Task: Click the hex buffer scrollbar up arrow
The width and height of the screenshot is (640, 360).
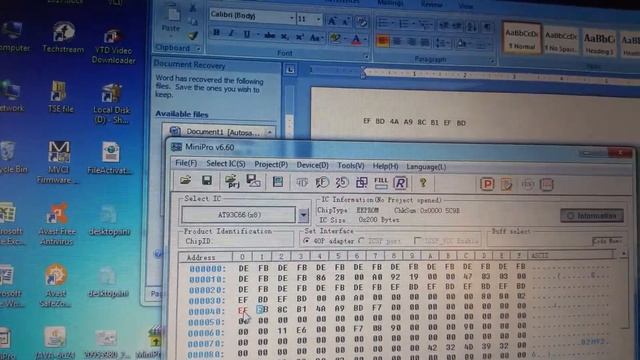Action: (x=624, y=254)
